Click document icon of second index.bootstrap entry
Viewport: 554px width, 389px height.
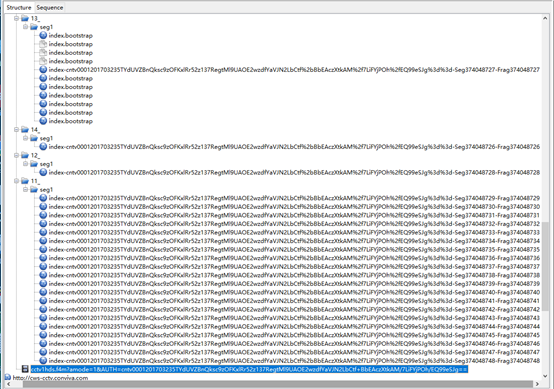[x=43, y=44]
